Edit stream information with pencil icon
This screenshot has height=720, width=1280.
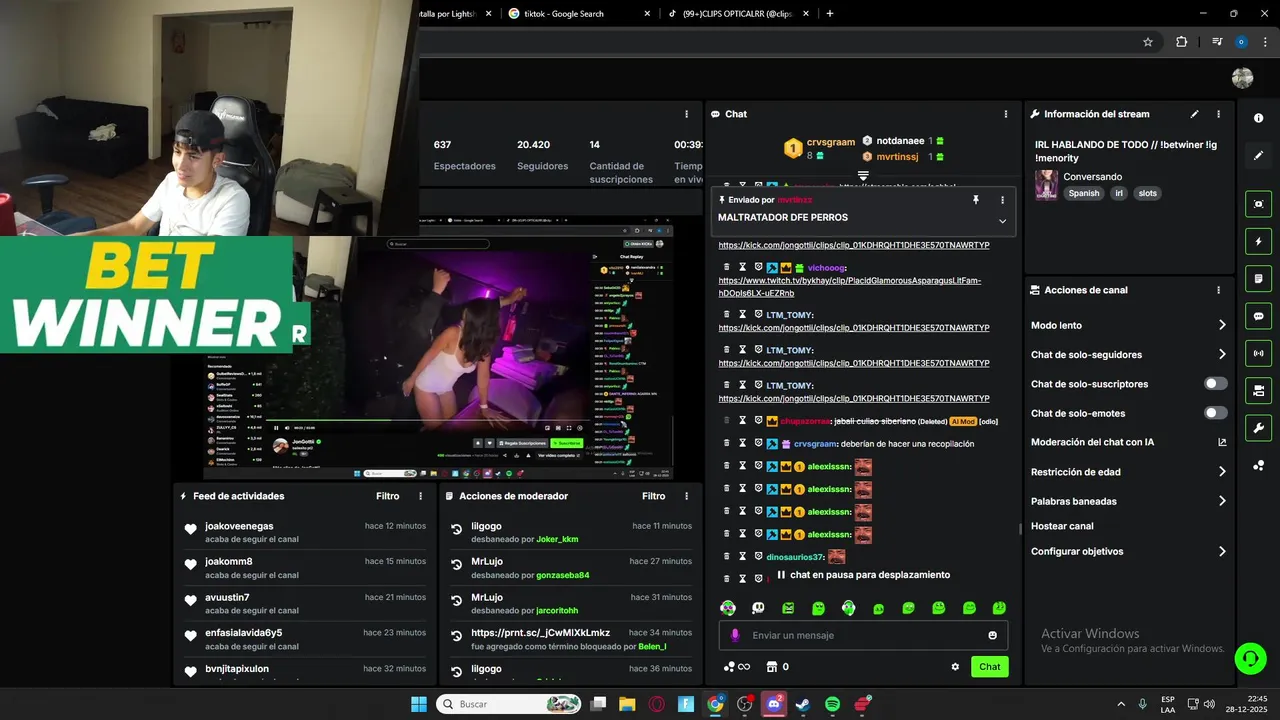point(1194,114)
